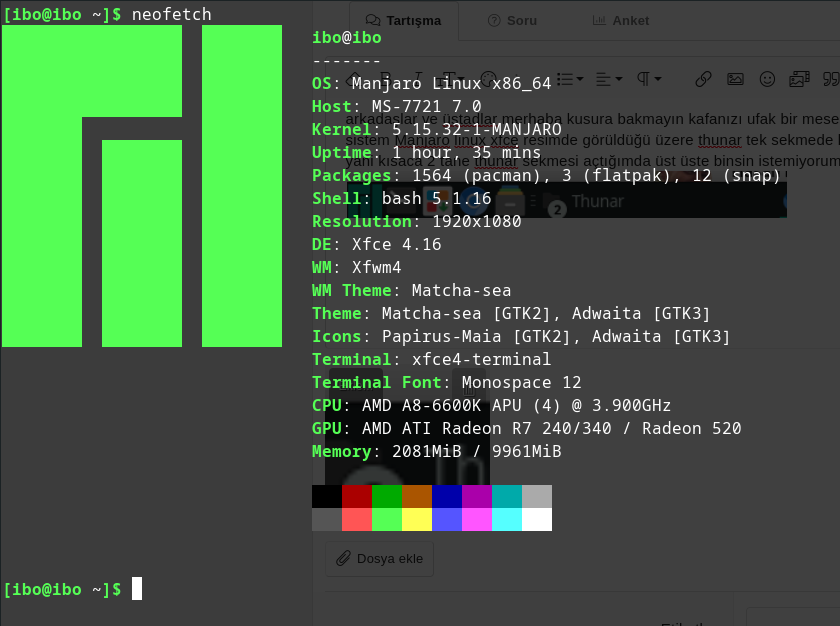Screen dimensions: 840x626
Task: Click the 'WM Theme: Matcha-sea' line
Action: coord(411,291)
